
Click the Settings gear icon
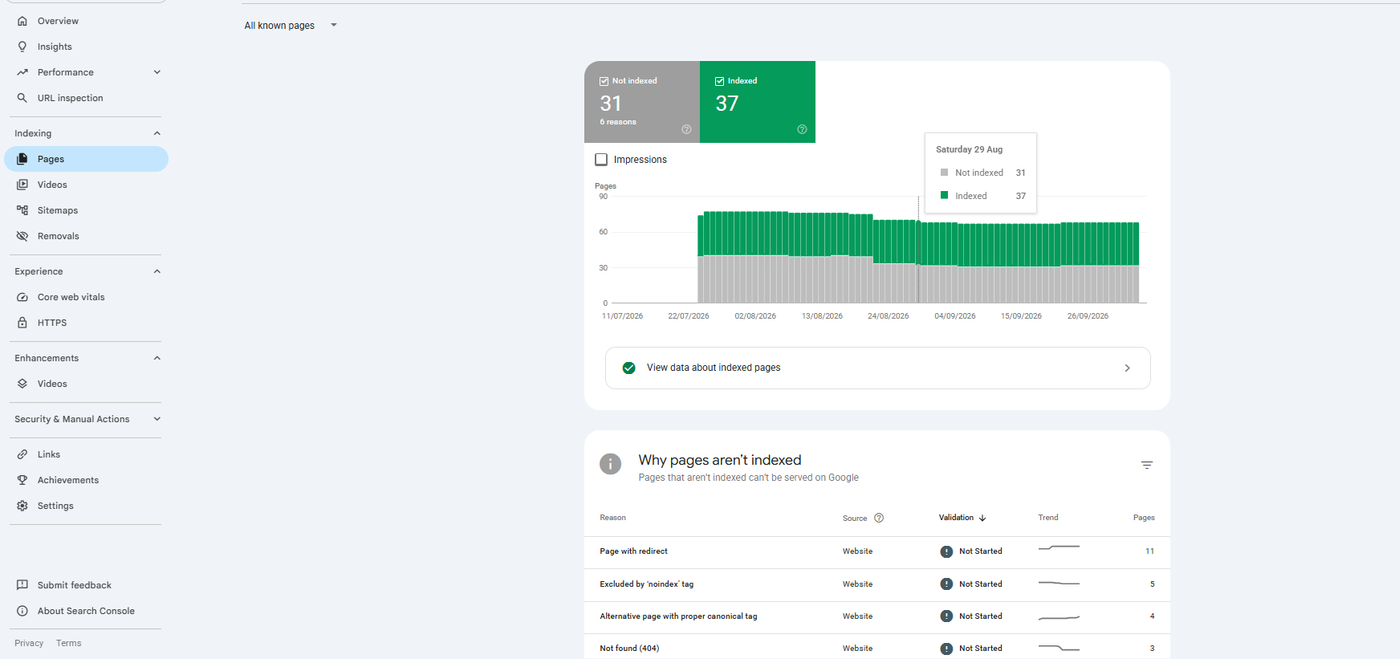click(22, 506)
